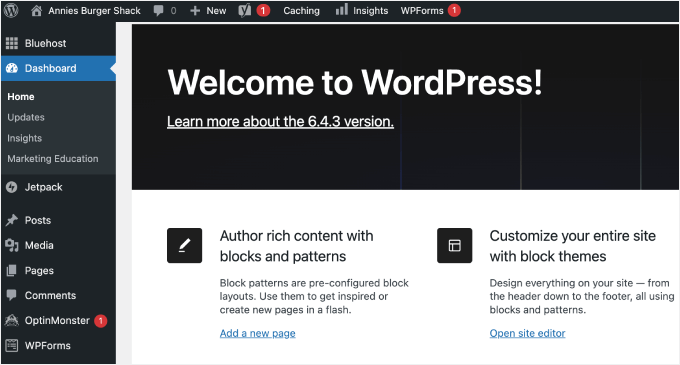Click the Insights bar chart icon in admin bar

click(x=342, y=10)
